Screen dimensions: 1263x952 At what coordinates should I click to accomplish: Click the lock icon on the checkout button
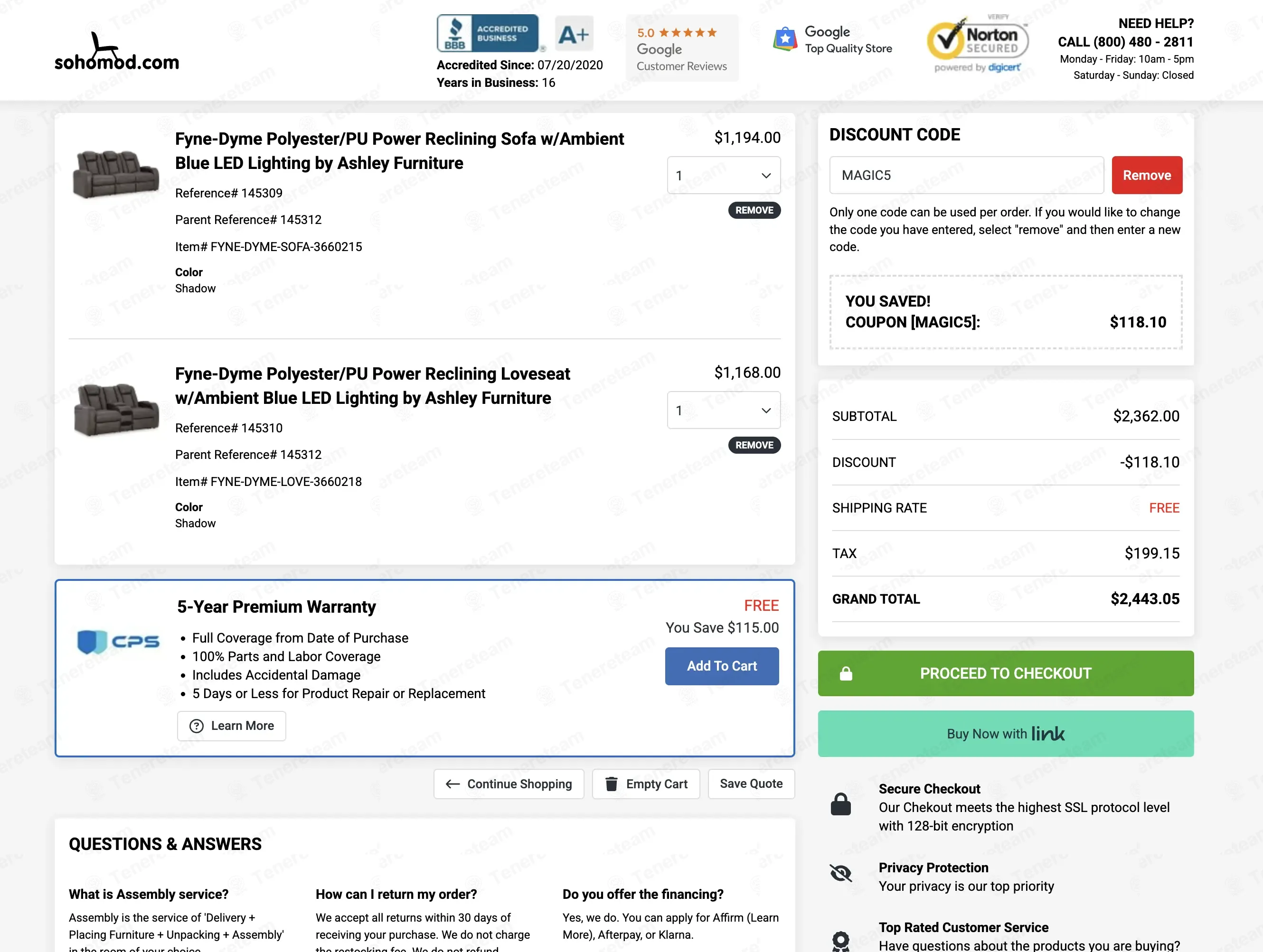click(x=846, y=673)
